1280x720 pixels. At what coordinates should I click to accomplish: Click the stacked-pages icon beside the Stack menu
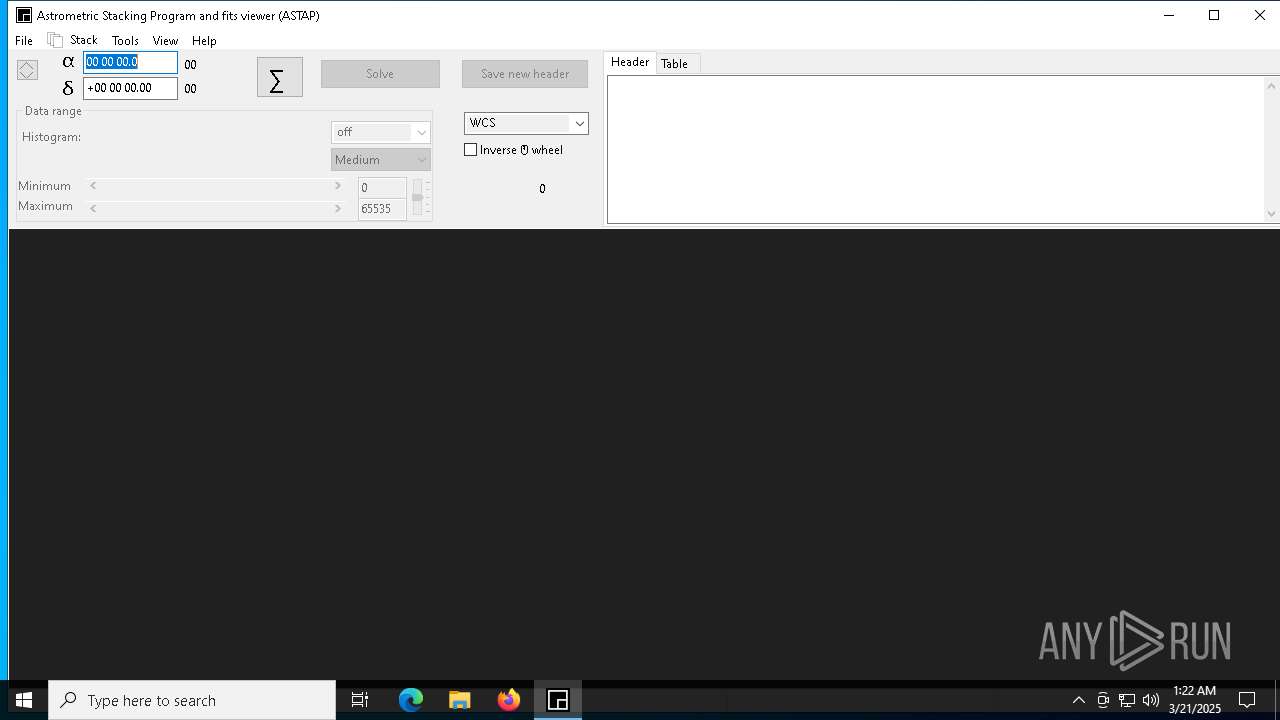(x=55, y=40)
